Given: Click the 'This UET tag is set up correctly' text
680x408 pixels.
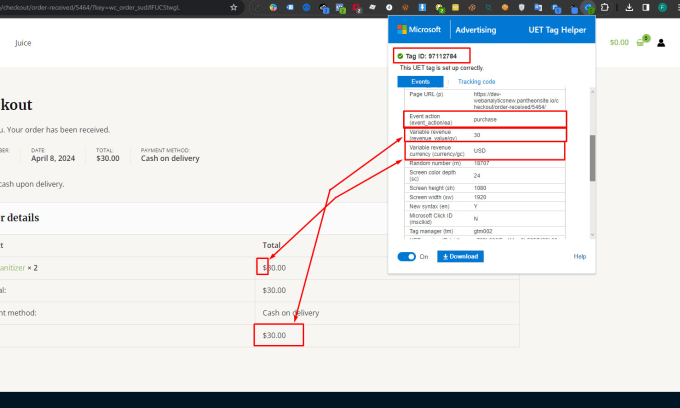Looking at the screenshot, I should (x=441, y=68).
